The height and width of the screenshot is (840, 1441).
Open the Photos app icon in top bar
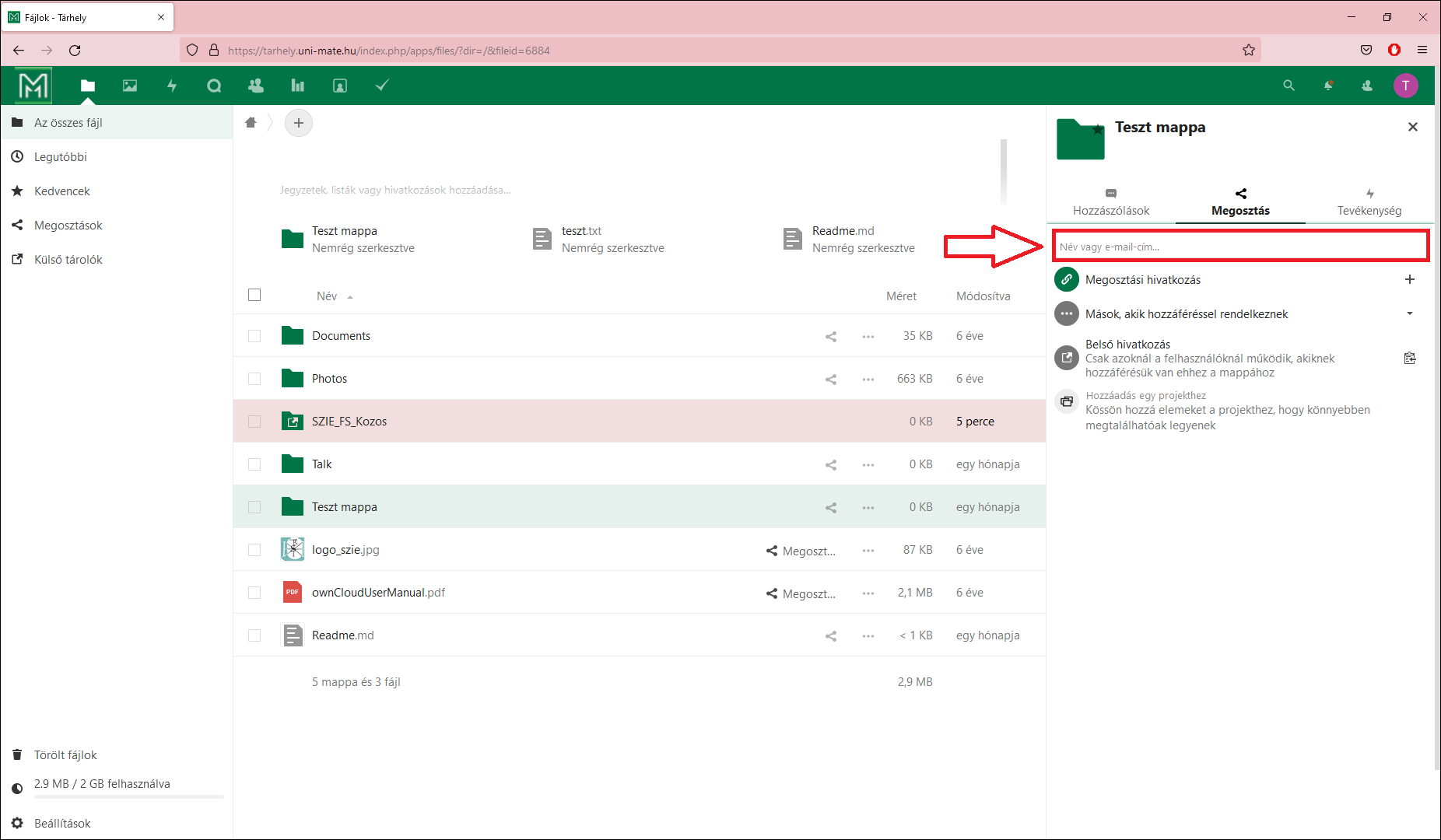pyautogui.click(x=130, y=86)
